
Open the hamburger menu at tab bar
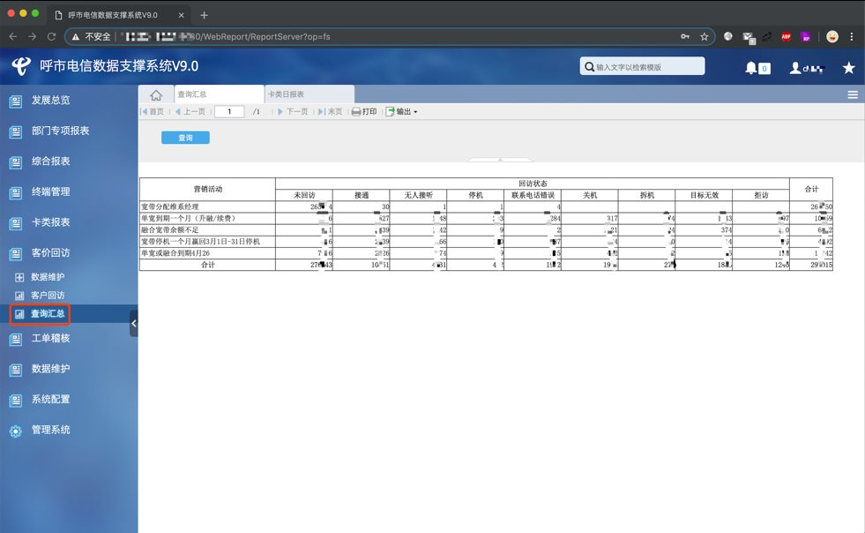pos(852,95)
